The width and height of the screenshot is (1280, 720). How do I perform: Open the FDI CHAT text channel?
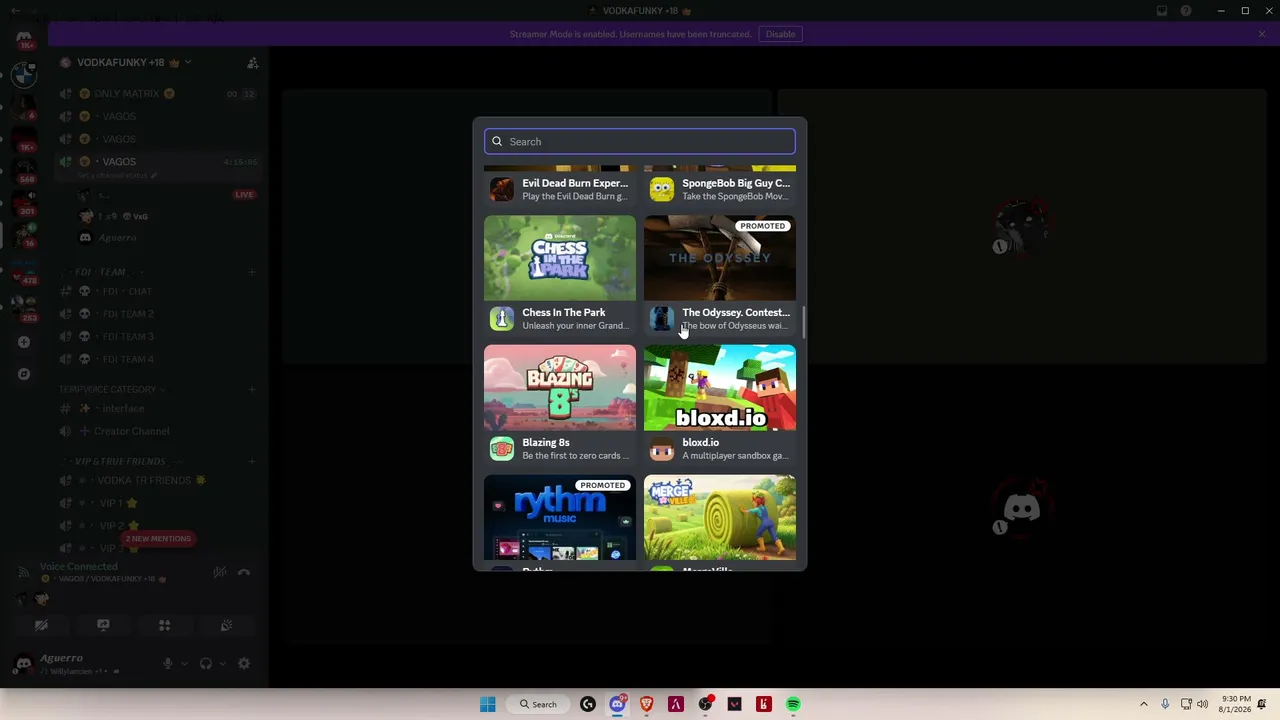[x=159, y=291]
